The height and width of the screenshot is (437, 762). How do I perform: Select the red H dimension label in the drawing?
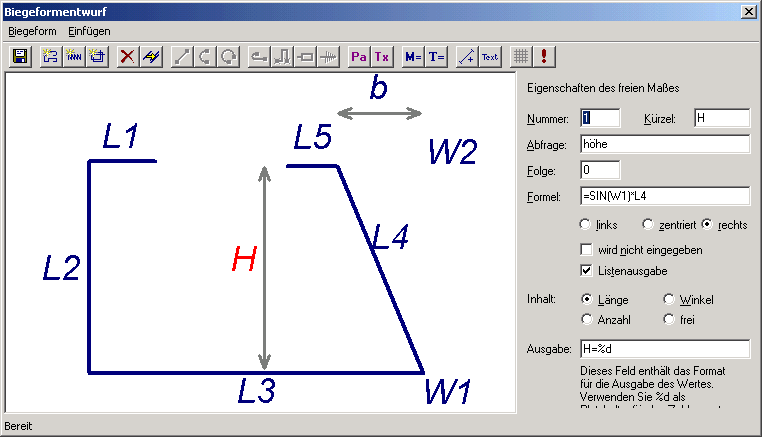coord(244,261)
